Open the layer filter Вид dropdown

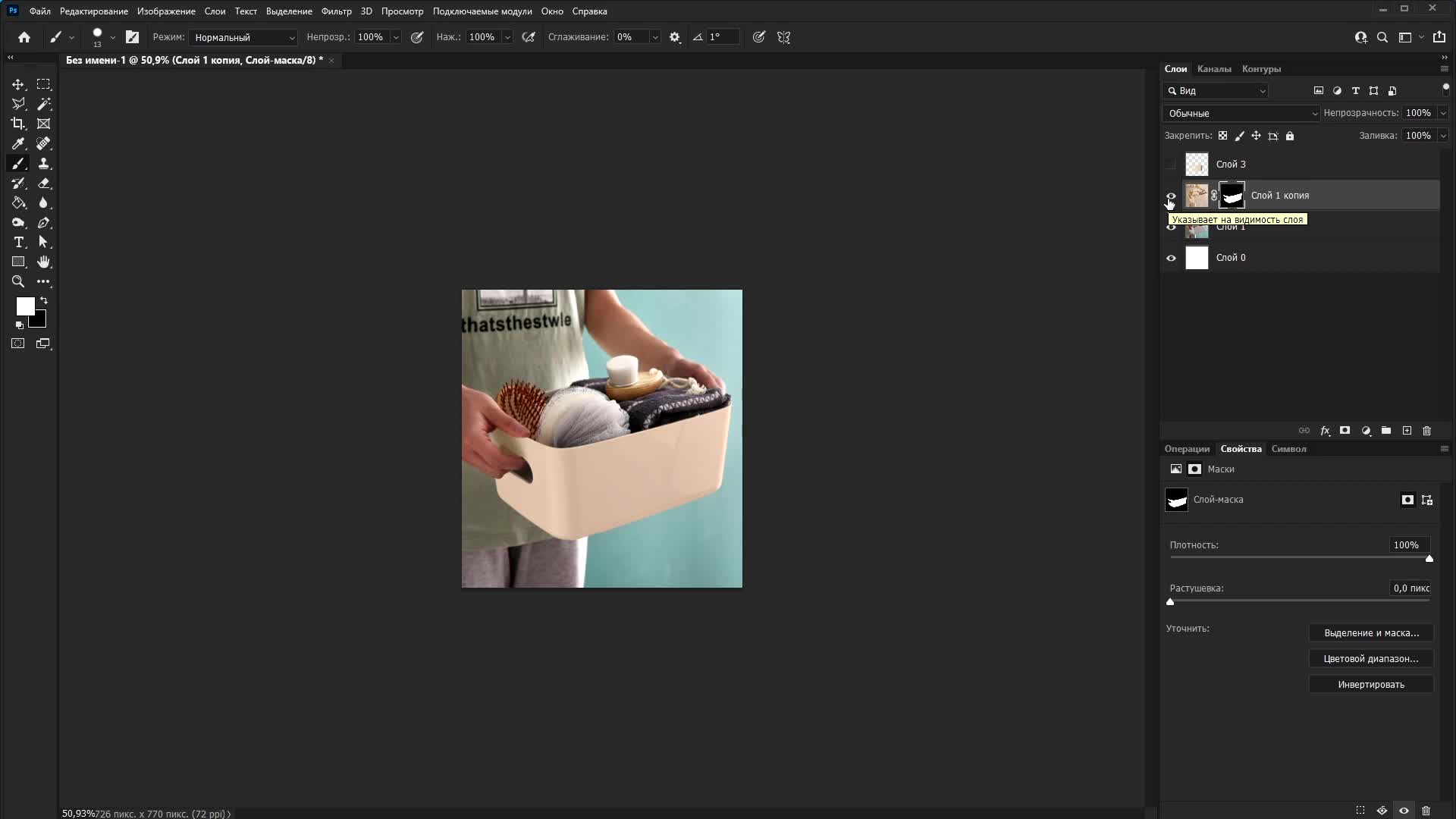[x=1216, y=91]
